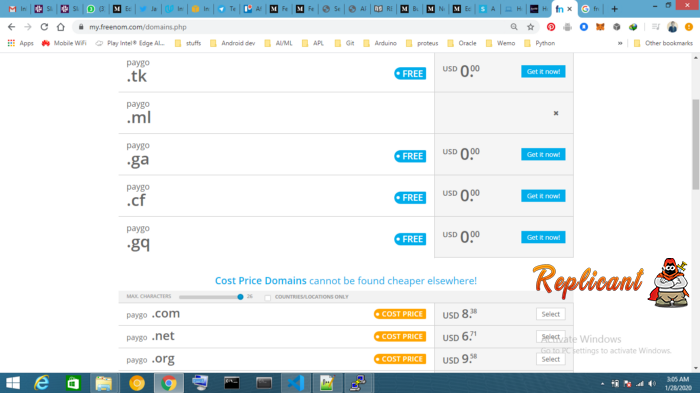Image resolution: width=700 pixels, height=393 pixels.
Task: Open the Windows Store taskbar icon
Action: pyautogui.click(x=73, y=383)
